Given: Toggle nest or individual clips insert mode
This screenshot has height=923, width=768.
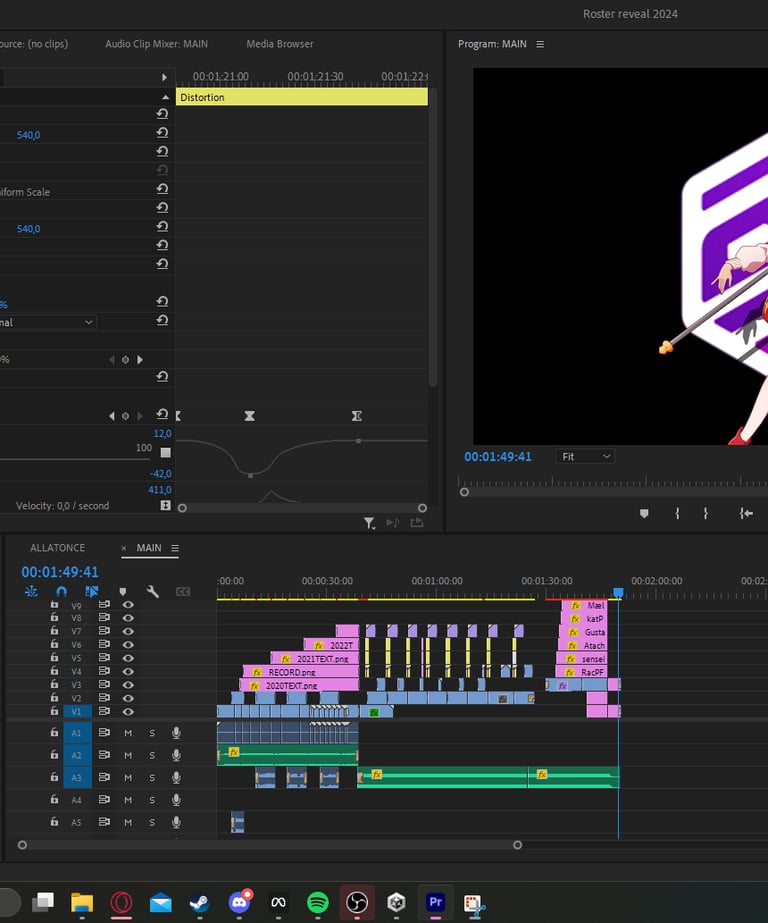Looking at the screenshot, I should [31, 592].
